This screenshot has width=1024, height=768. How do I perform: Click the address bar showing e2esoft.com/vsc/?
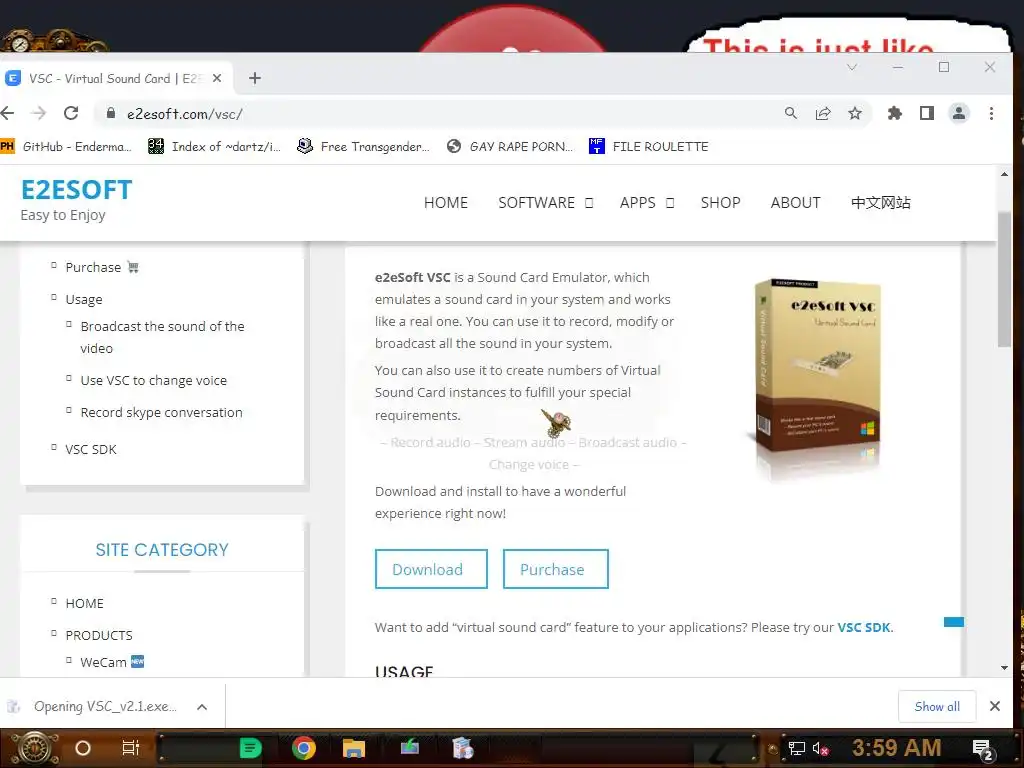444,114
